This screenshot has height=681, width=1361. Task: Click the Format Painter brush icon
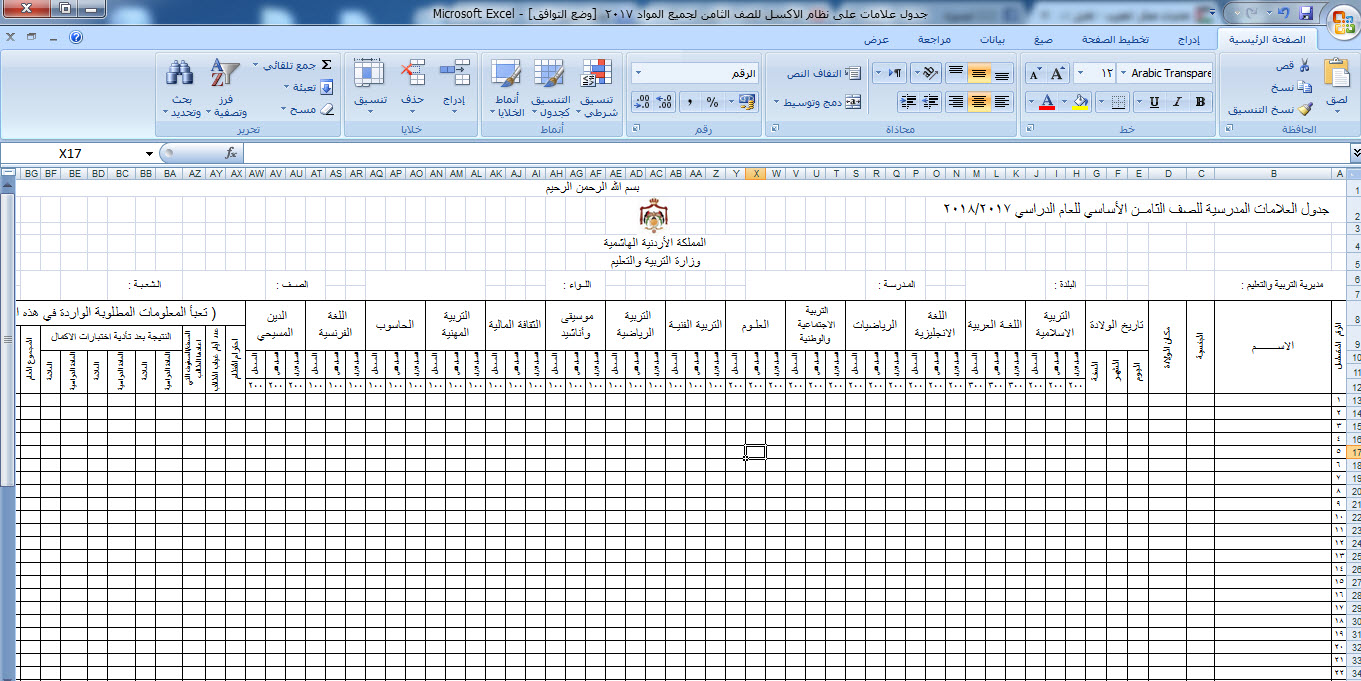(x=1305, y=110)
